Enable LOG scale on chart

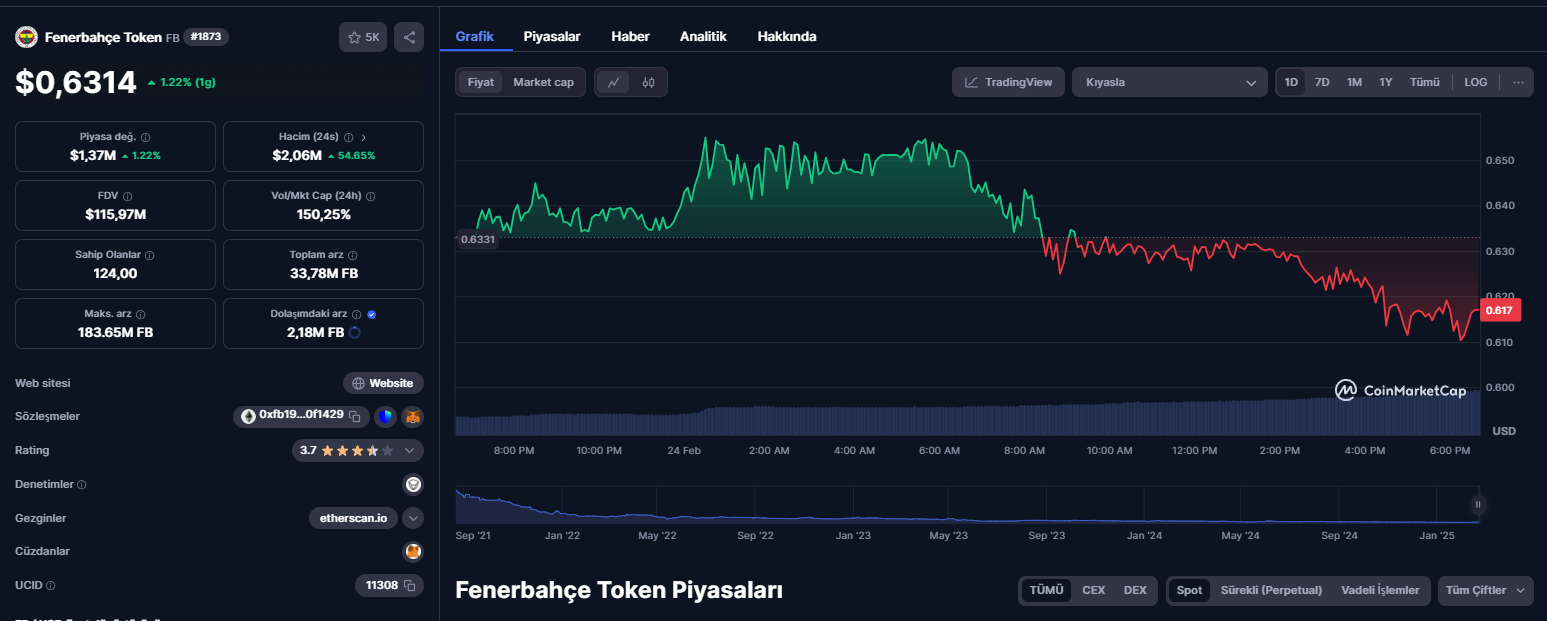[1475, 82]
